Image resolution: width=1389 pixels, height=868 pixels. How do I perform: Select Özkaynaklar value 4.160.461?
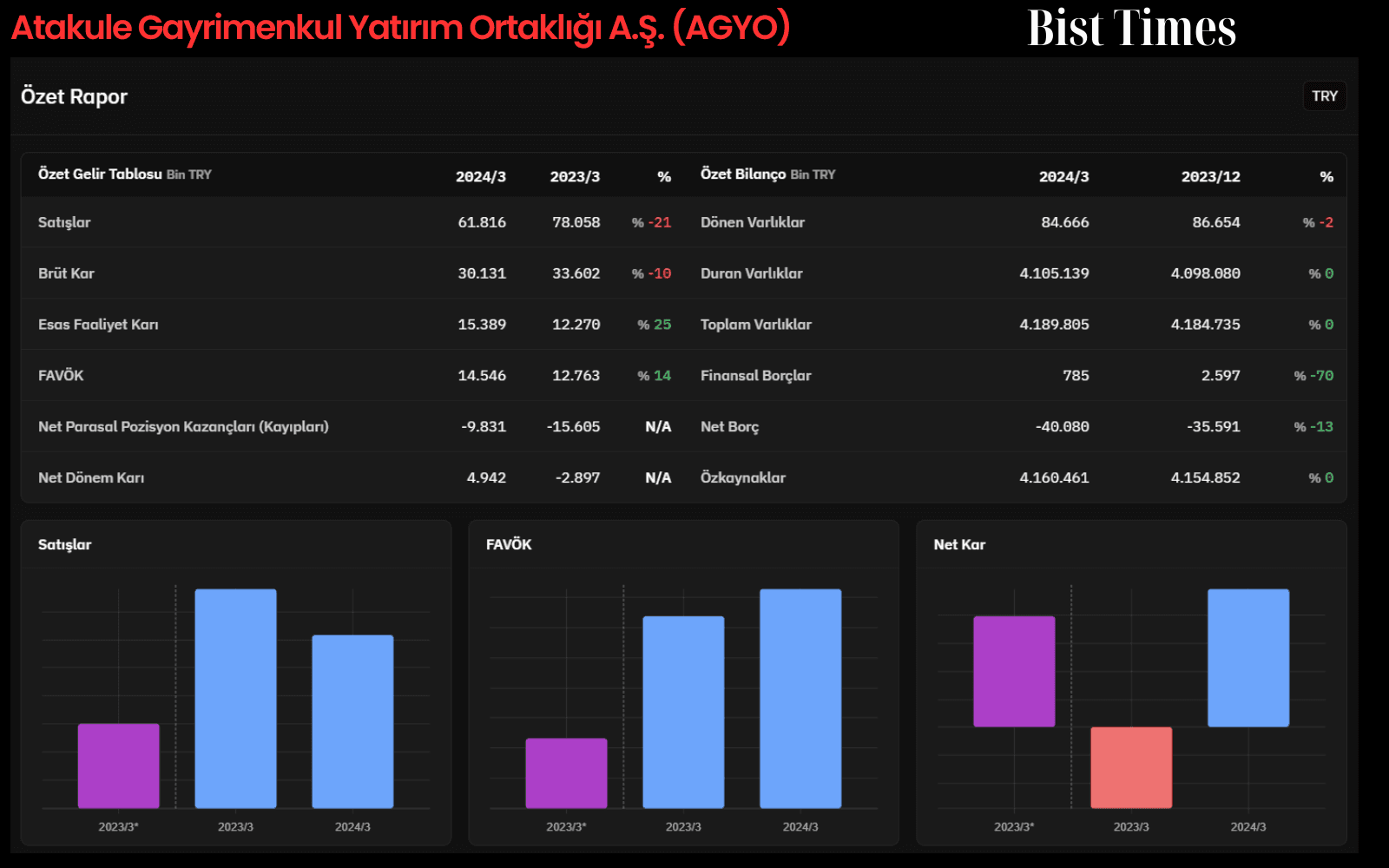(1054, 477)
